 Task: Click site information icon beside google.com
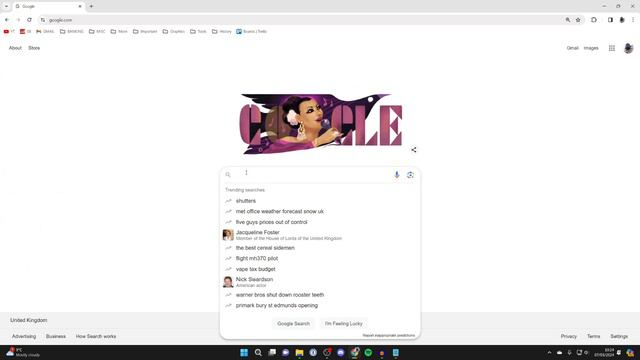43,20
